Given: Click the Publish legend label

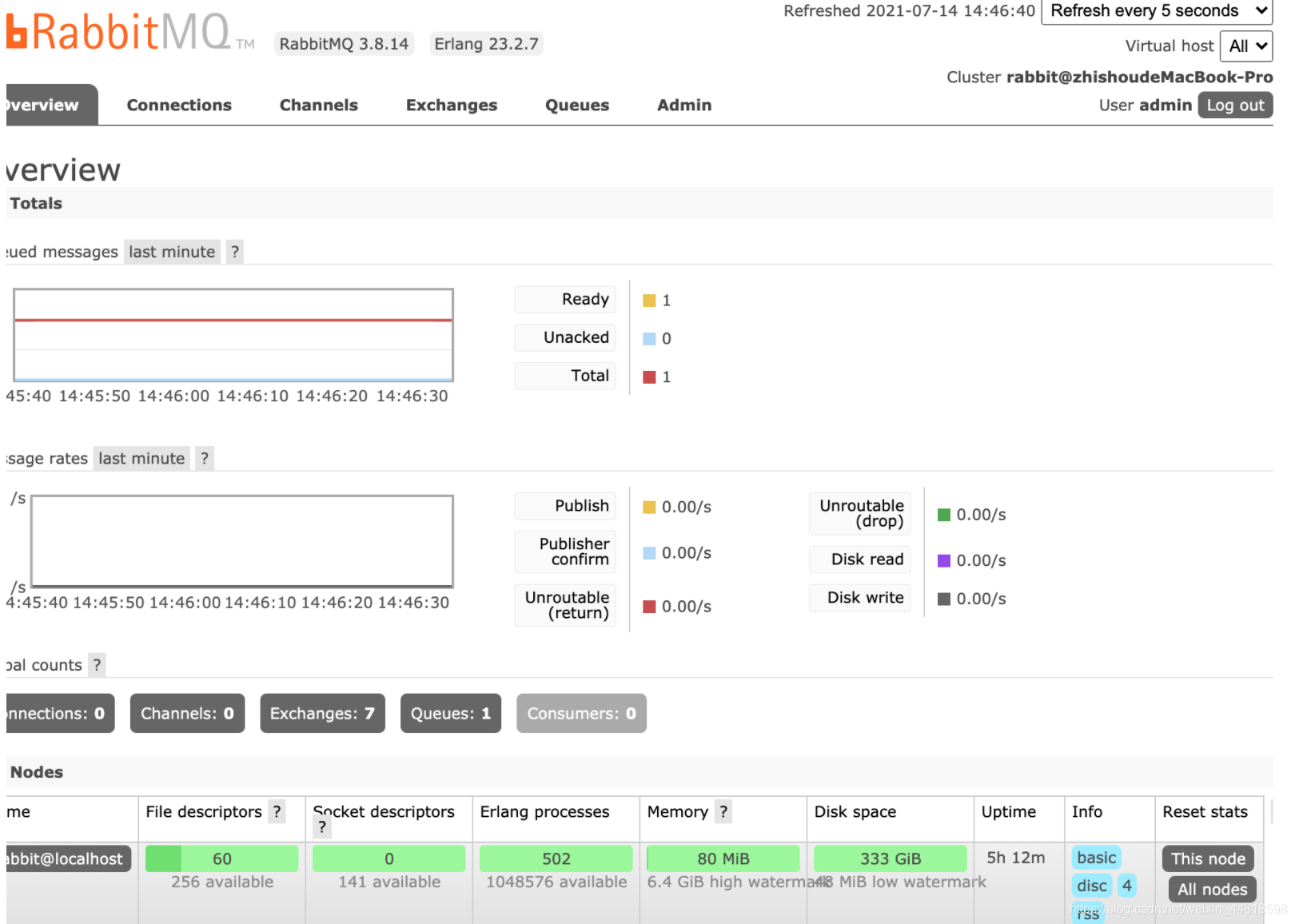Looking at the screenshot, I should pos(565,506).
